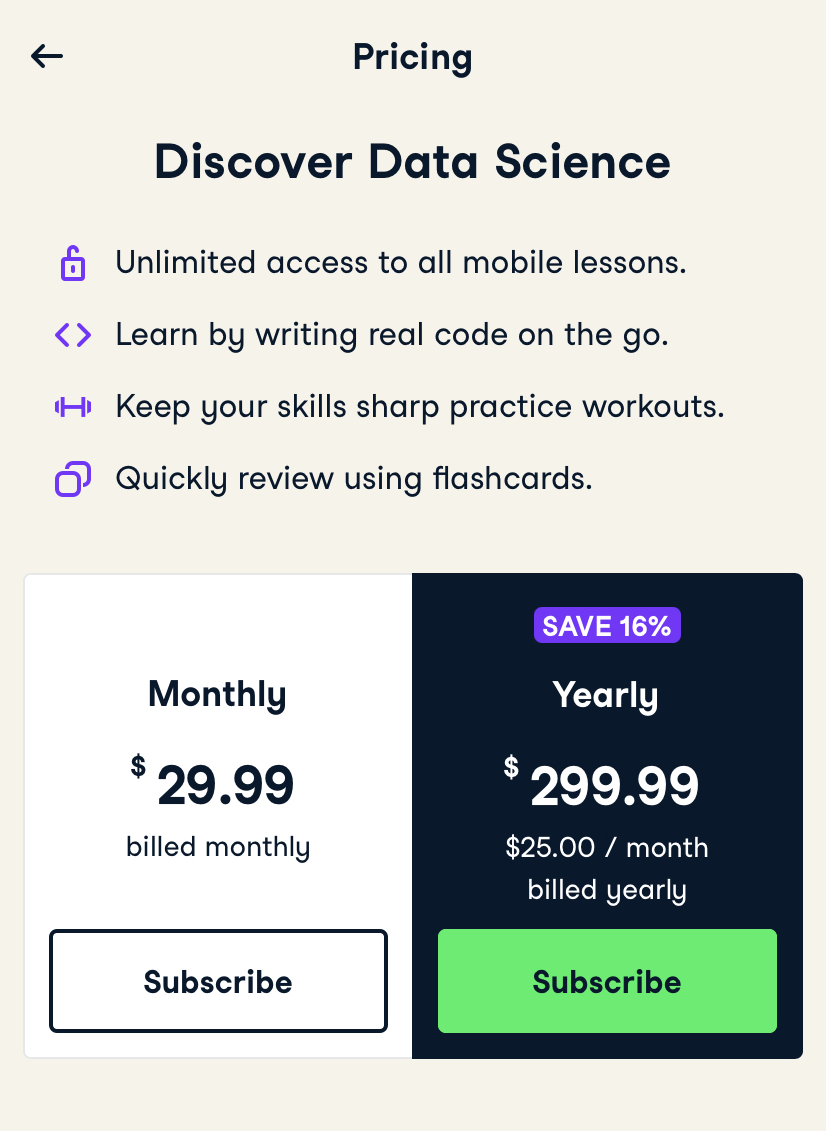826x1131 pixels.
Task: Click the unlock padlock icon
Action: 72,264
